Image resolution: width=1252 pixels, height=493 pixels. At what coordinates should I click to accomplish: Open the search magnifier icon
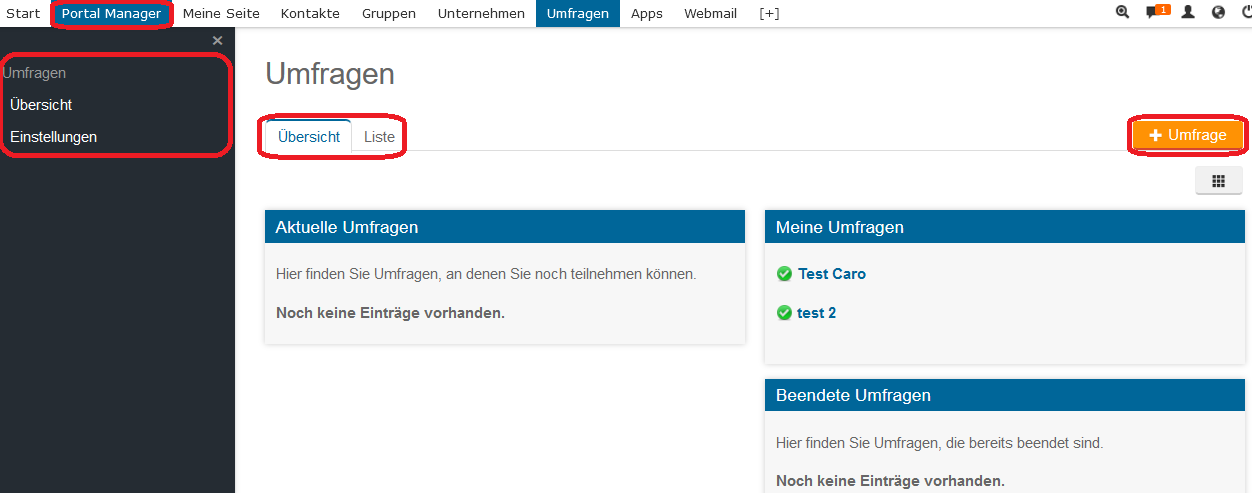coord(1122,13)
